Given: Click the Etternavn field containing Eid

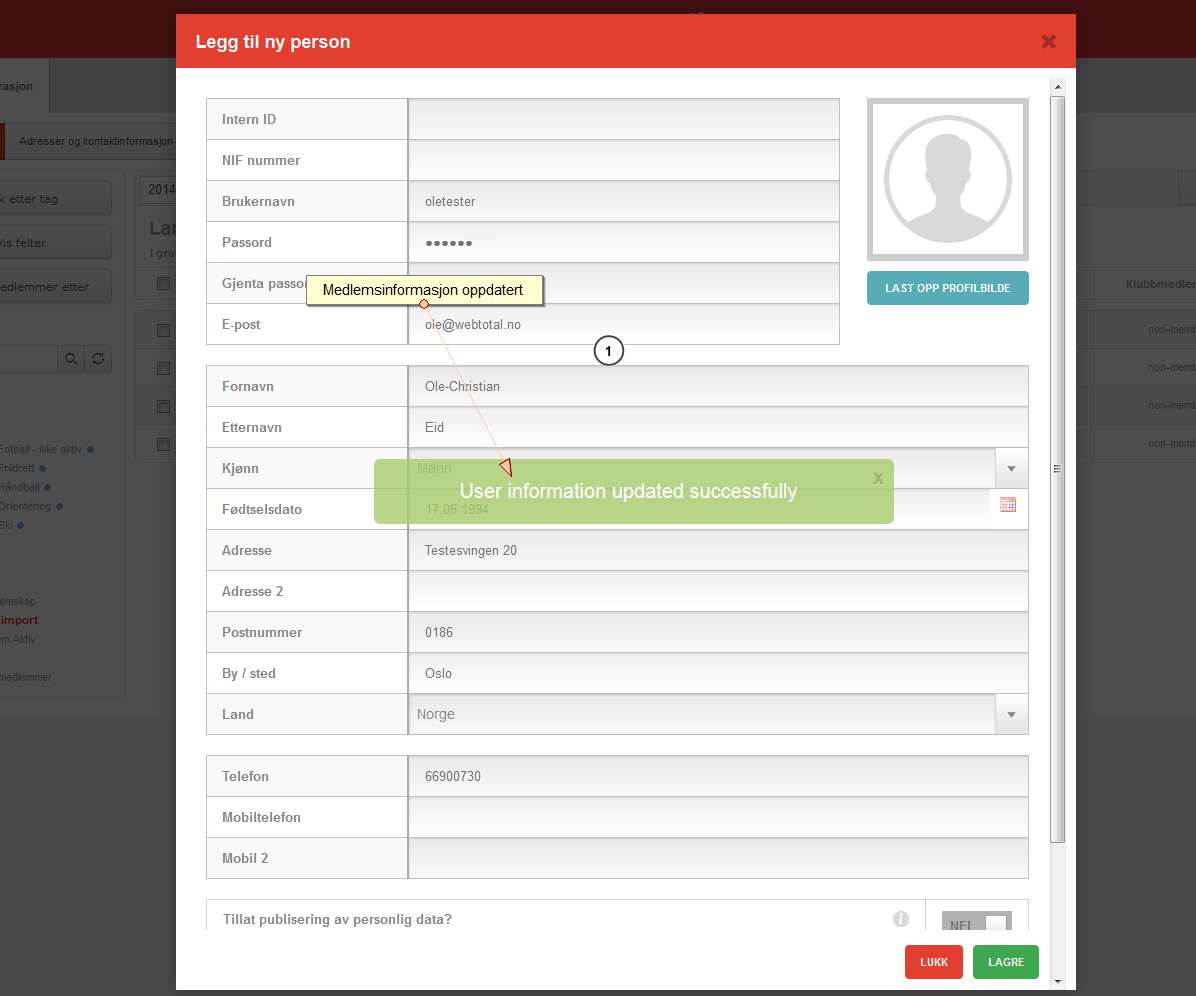Looking at the screenshot, I should (x=718, y=427).
